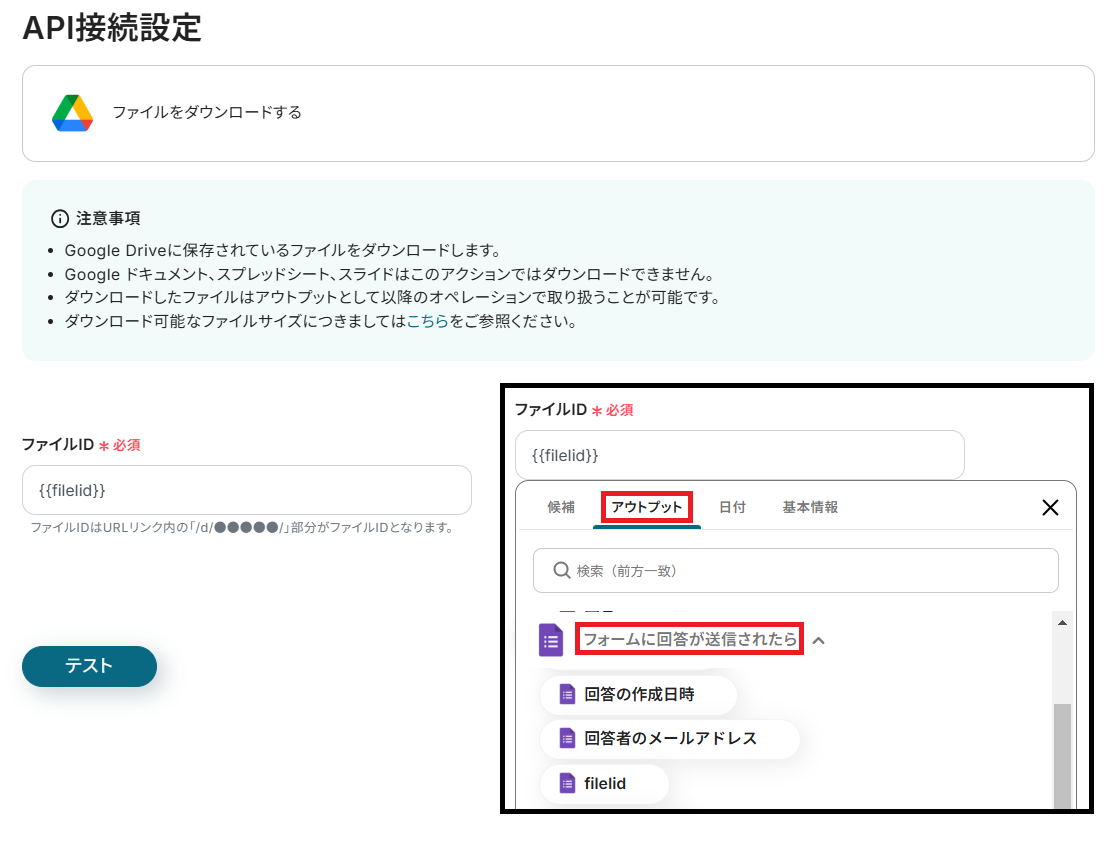
Task: Click the Google Drive logo icon
Action: point(72,113)
